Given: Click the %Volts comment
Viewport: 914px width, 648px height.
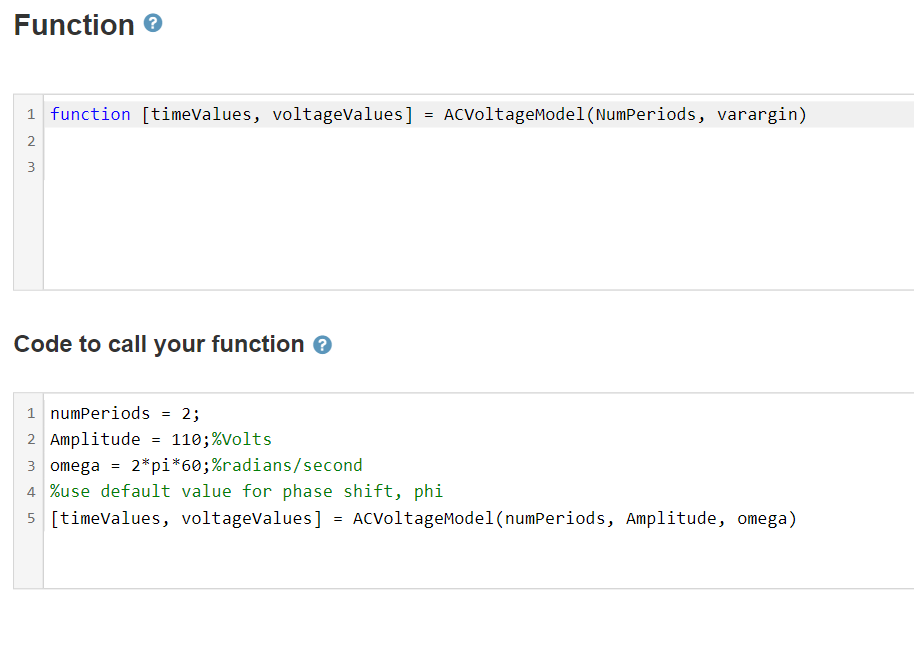Looking at the screenshot, I should (x=241, y=439).
